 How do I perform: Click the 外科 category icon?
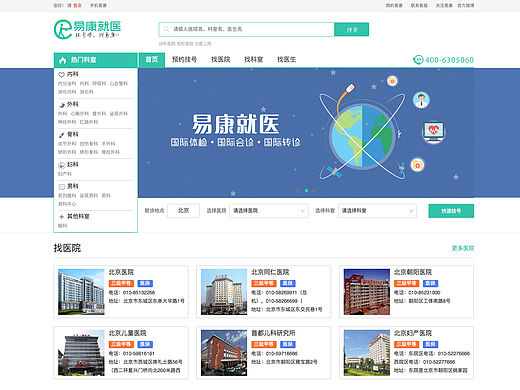click(x=62, y=105)
